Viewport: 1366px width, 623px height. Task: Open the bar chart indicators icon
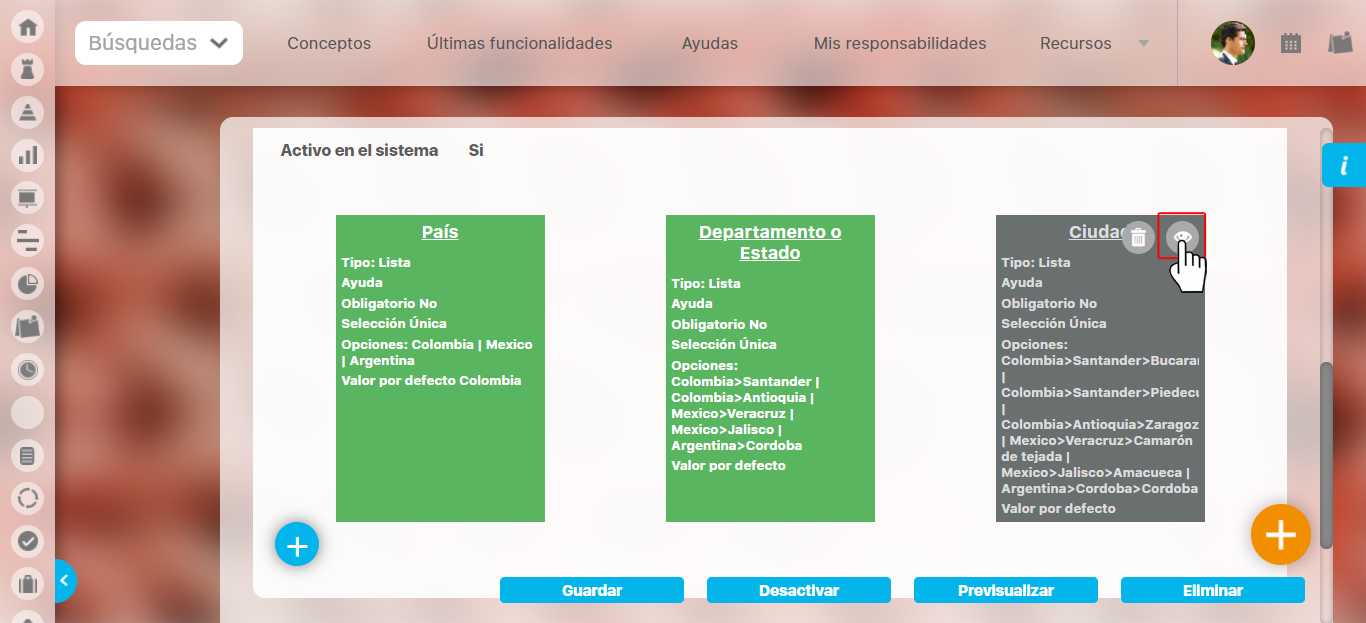coord(27,155)
